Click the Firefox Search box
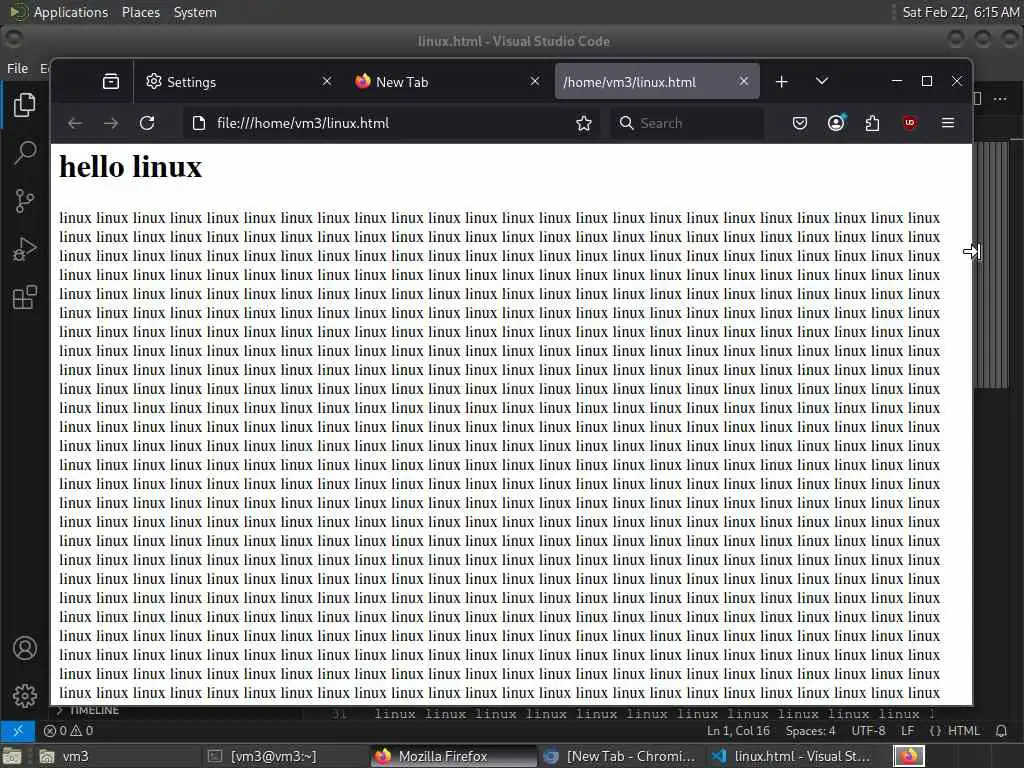This screenshot has width=1024, height=768. point(687,123)
